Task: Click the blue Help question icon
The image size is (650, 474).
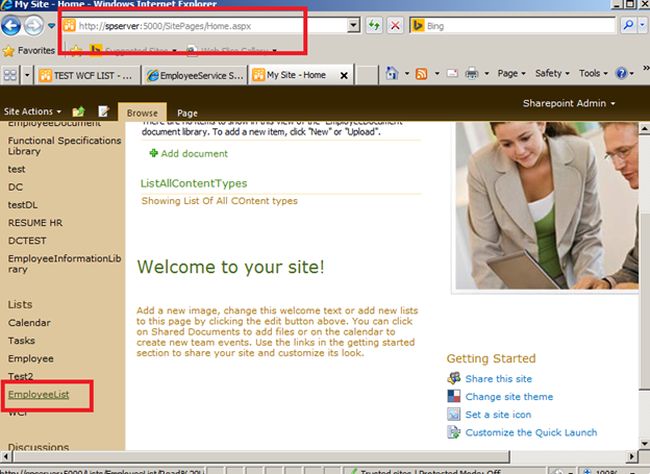Action: [621, 73]
